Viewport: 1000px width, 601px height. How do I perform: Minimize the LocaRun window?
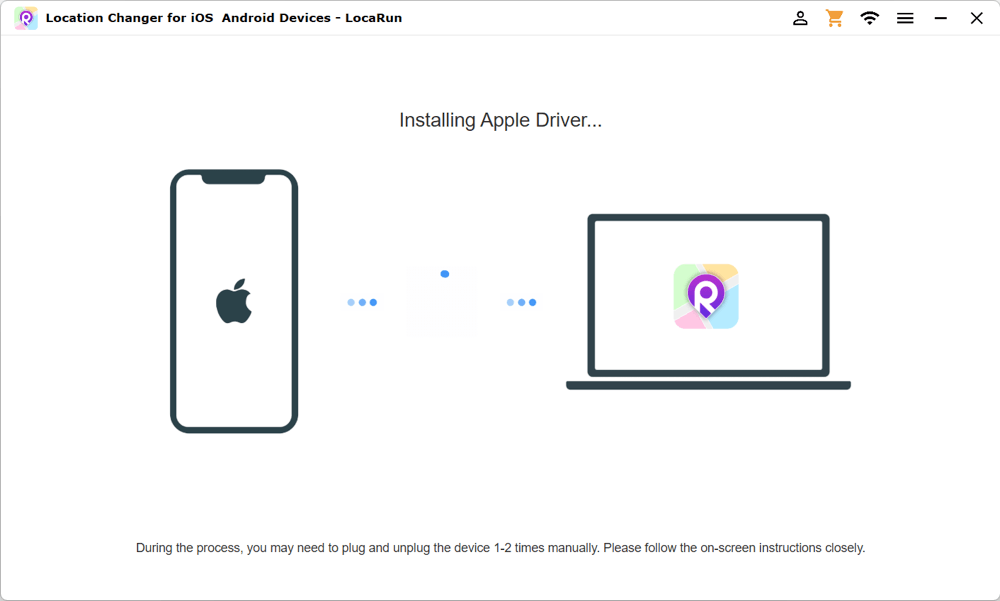pos(941,19)
